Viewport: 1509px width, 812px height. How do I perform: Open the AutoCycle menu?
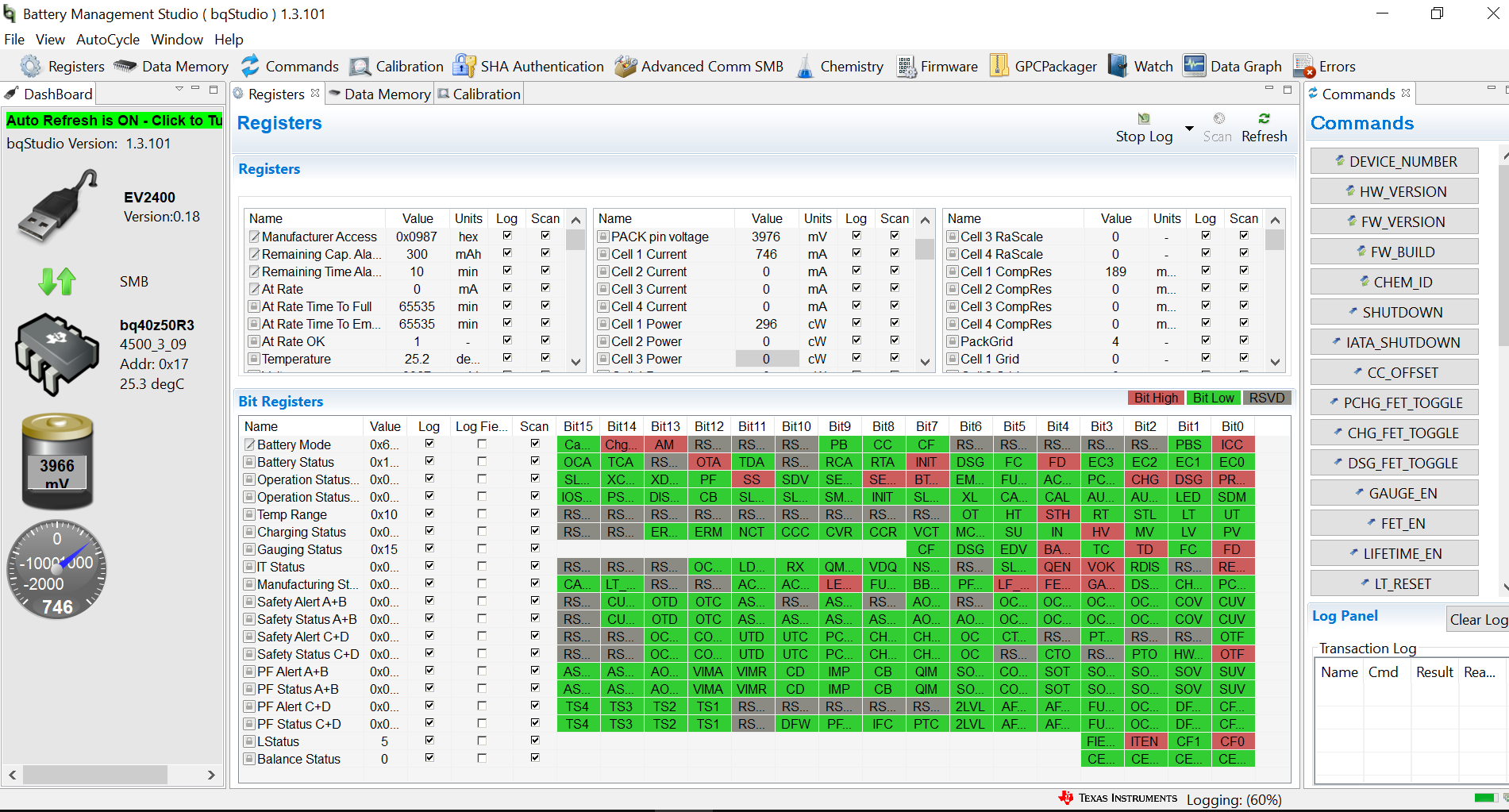(108, 40)
